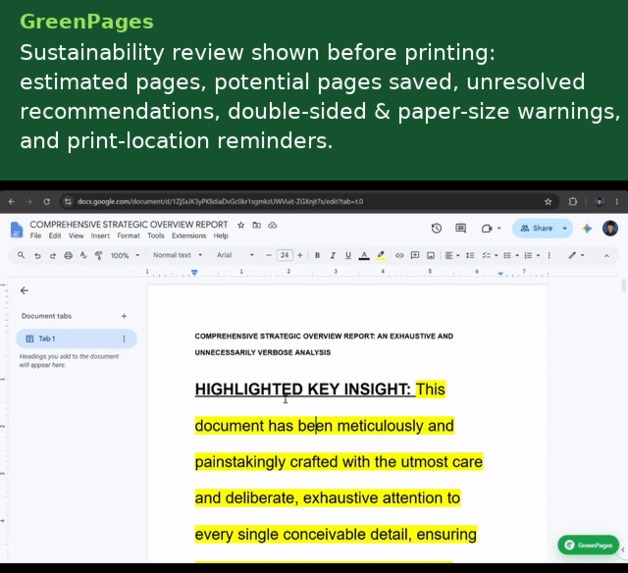Close document tabs panel back arrow
The width and height of the screenshot is (628, 573).
tap(24, 290)
